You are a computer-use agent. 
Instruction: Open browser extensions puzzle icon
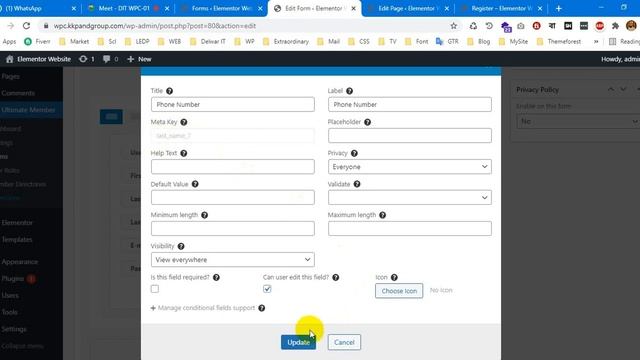(x=615, y=26)
